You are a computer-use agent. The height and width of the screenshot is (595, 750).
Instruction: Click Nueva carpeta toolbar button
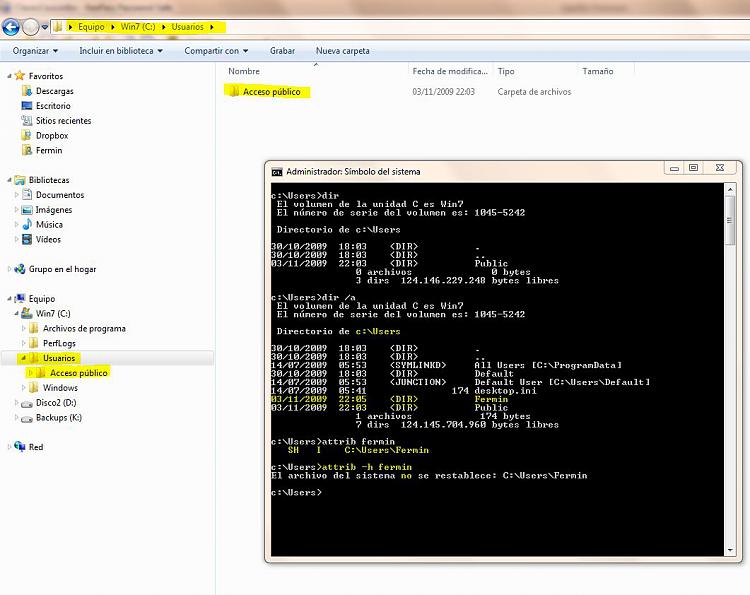click(342, 51)
